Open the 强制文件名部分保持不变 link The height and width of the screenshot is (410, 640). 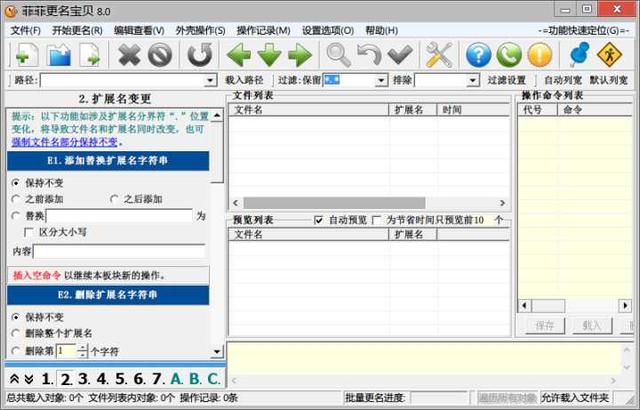click(x=64, y=142)
